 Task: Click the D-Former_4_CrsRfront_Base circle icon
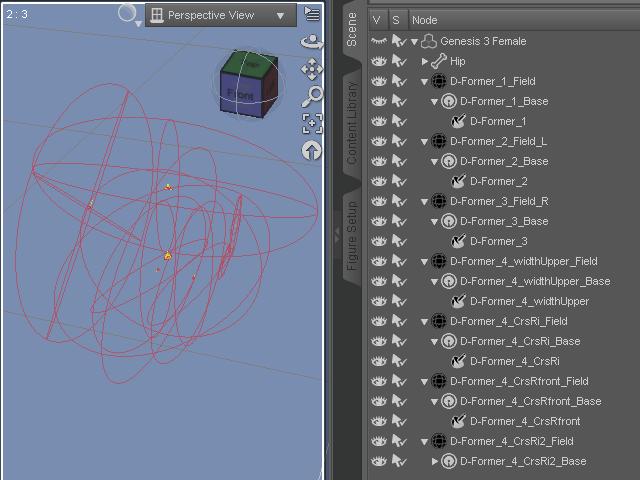pos(449,401)
